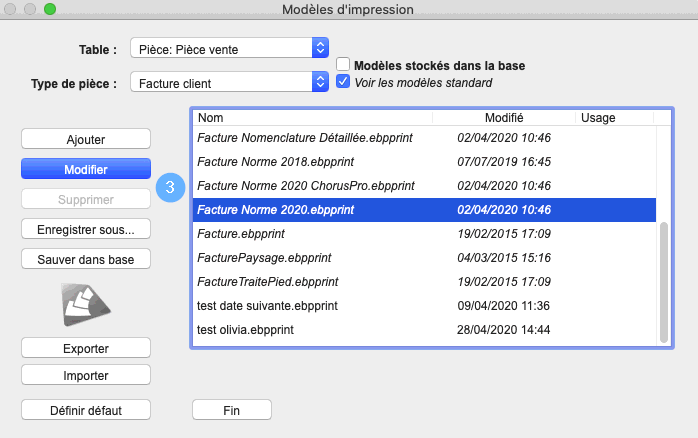
Task: Select Facture Norme 2018.ebpprint row
Action: [424, 162]
